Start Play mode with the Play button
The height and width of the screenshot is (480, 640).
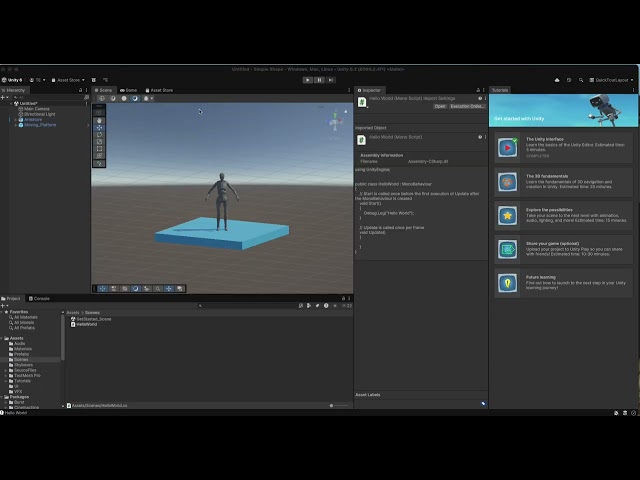point(308,80)
